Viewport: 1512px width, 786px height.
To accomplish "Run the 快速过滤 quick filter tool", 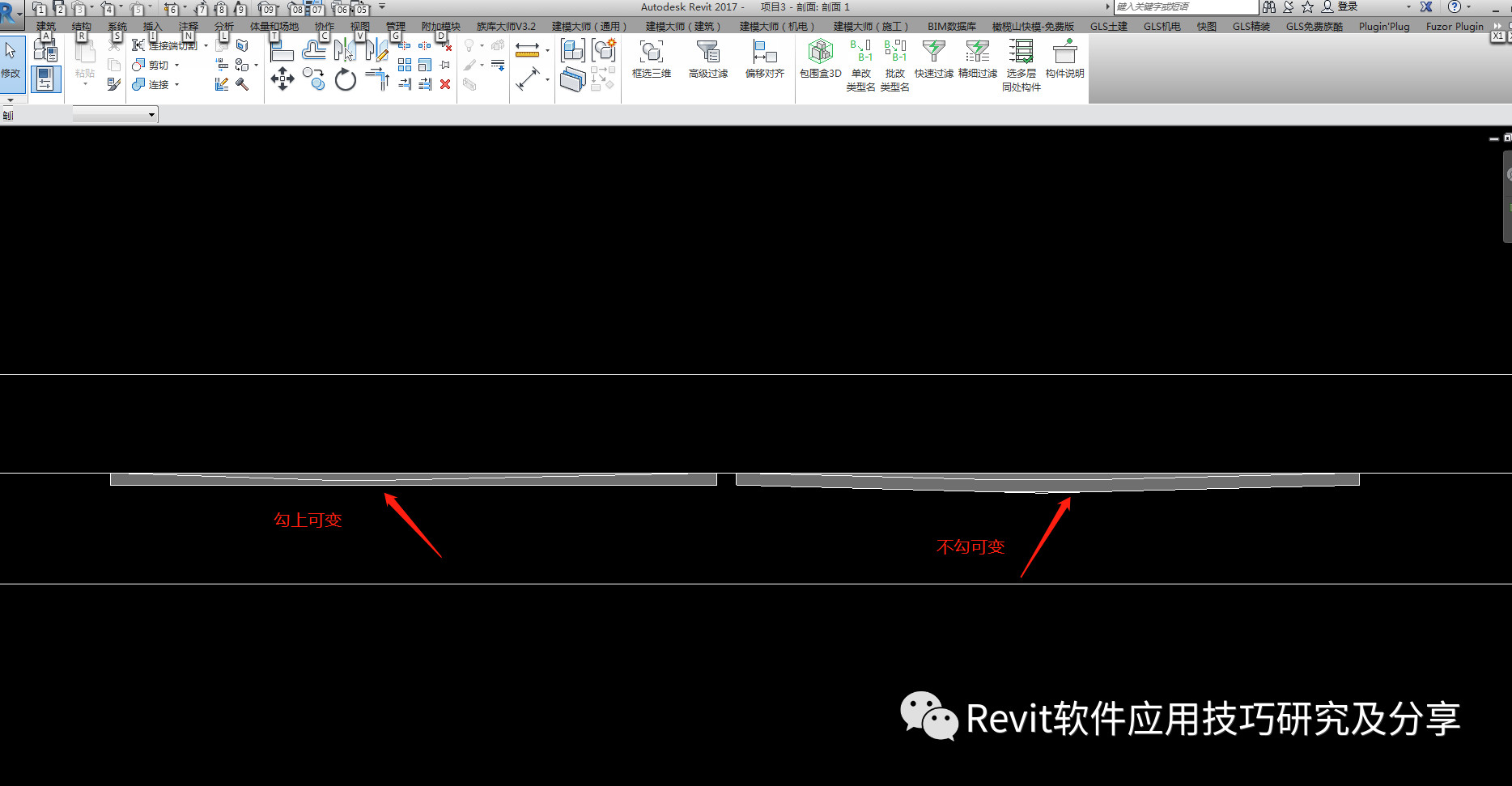I will click(x=934, y=59).
